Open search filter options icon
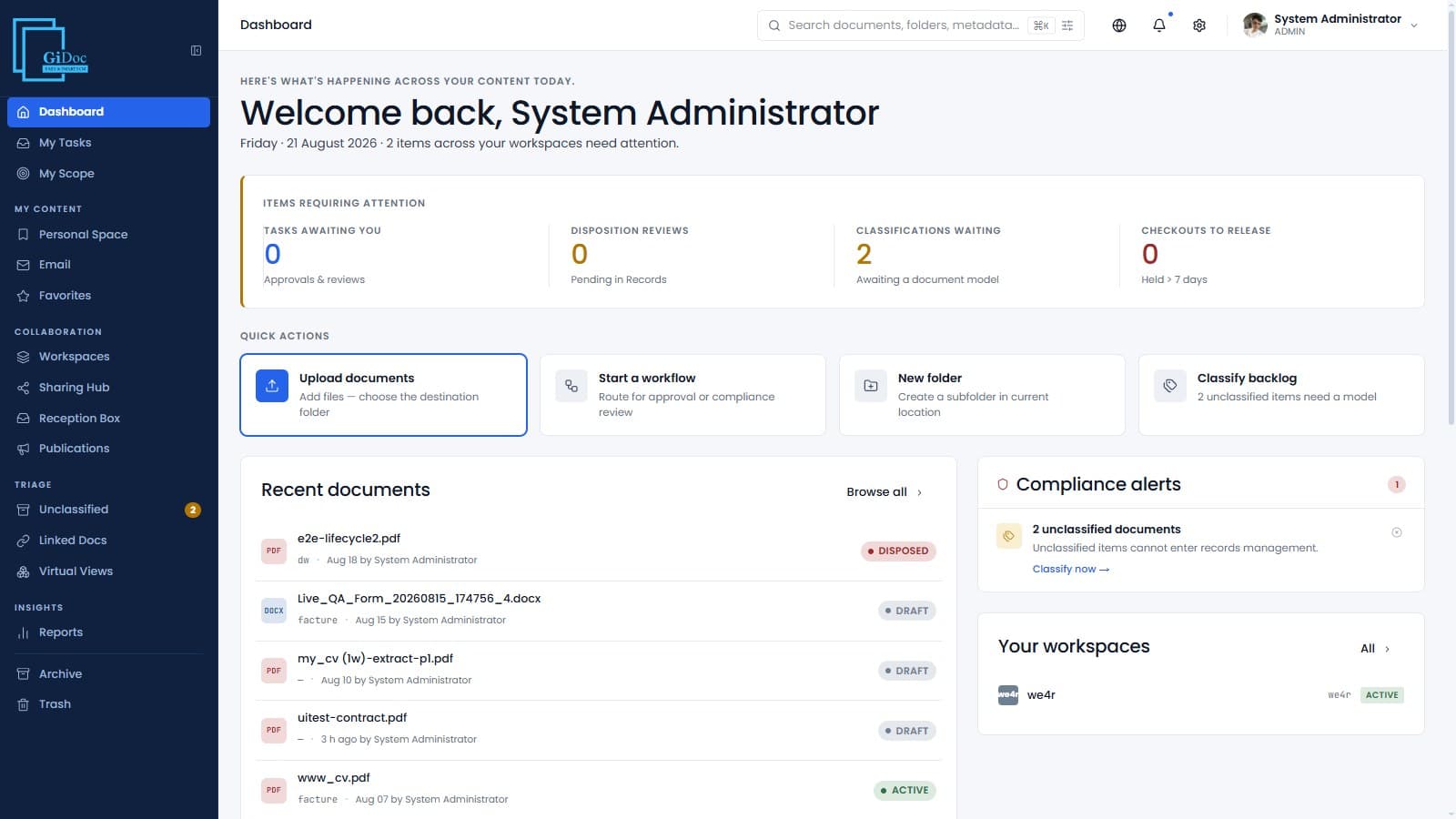 [1067, 25]
